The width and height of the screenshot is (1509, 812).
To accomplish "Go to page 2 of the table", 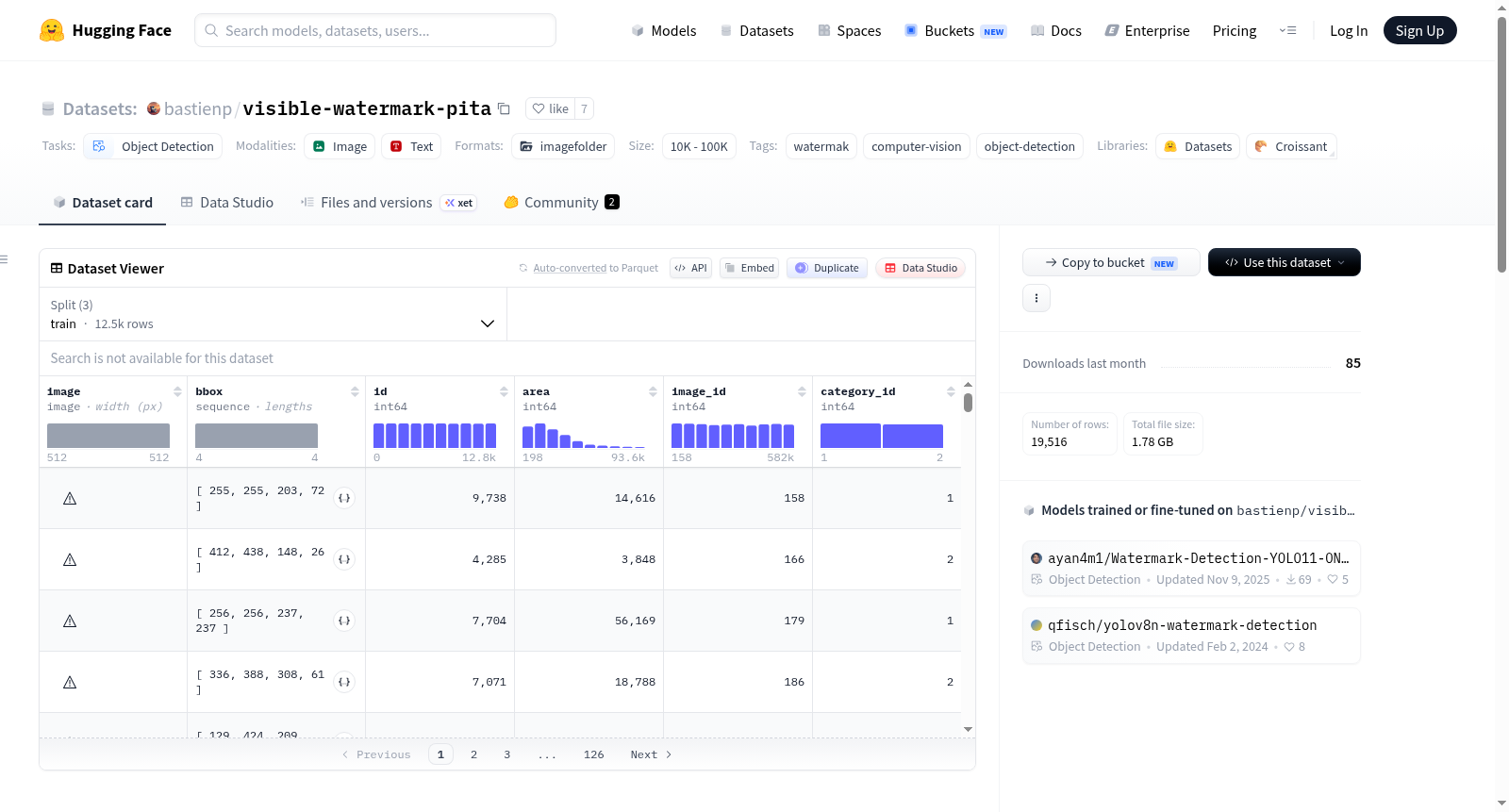I will (x=473, y=754).
